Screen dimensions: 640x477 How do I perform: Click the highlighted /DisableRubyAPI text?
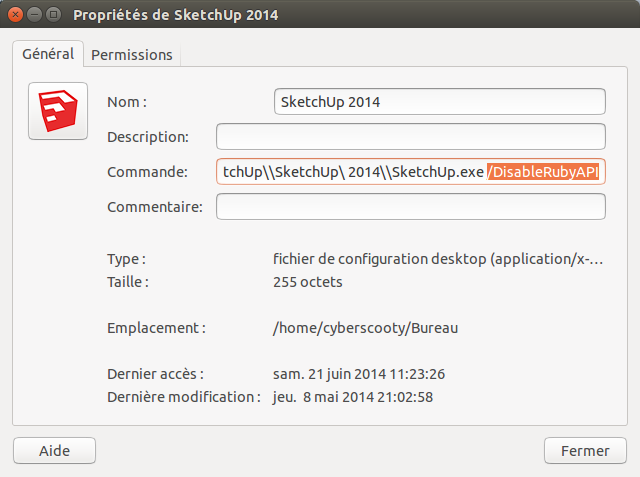point(543,172)
